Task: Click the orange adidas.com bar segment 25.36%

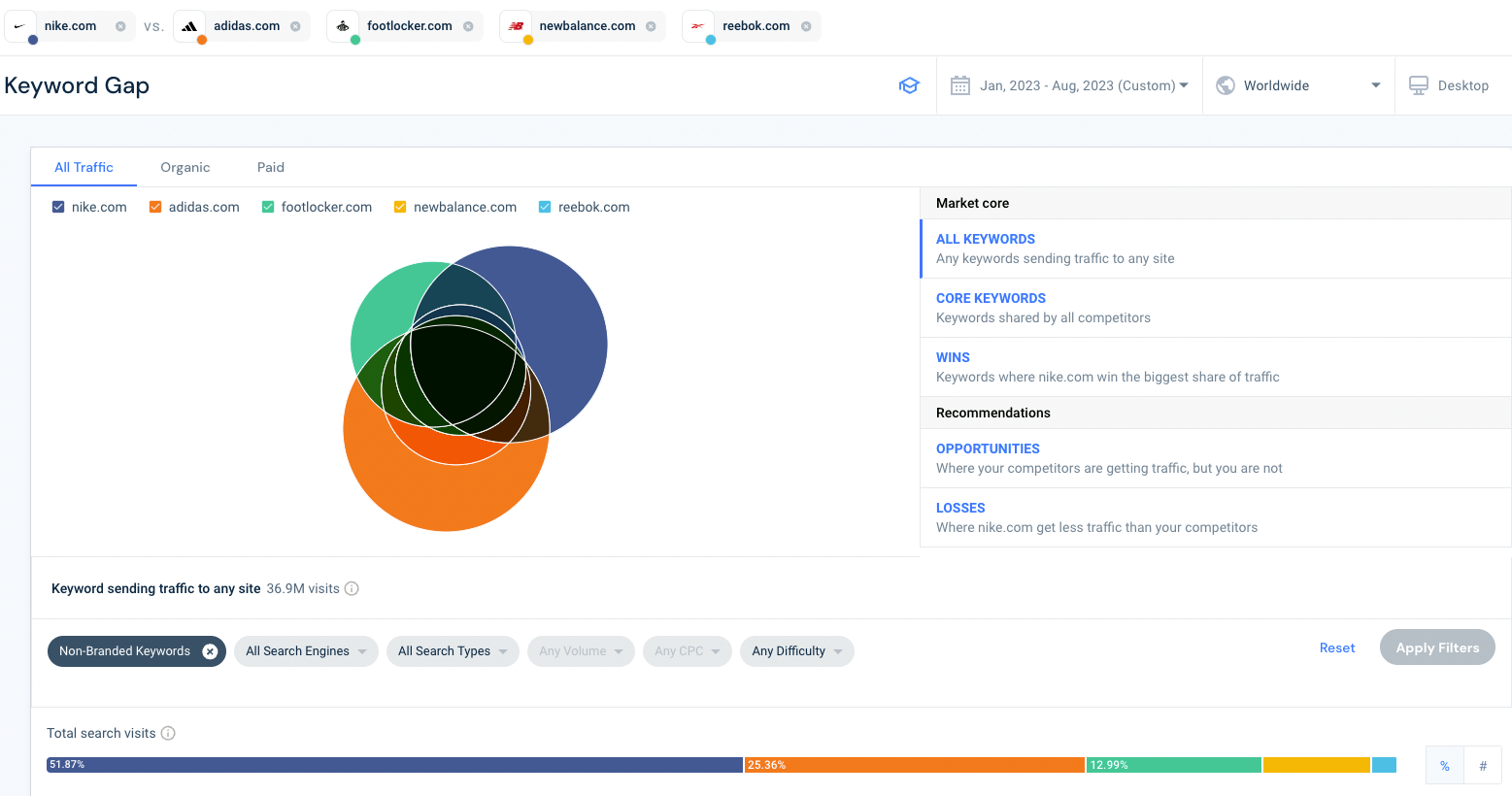Action: (915, 765)
